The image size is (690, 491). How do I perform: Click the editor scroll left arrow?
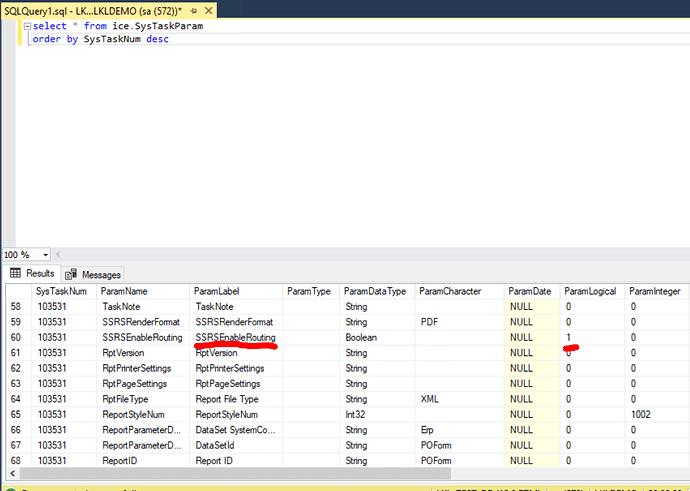(x=58, y=254)
